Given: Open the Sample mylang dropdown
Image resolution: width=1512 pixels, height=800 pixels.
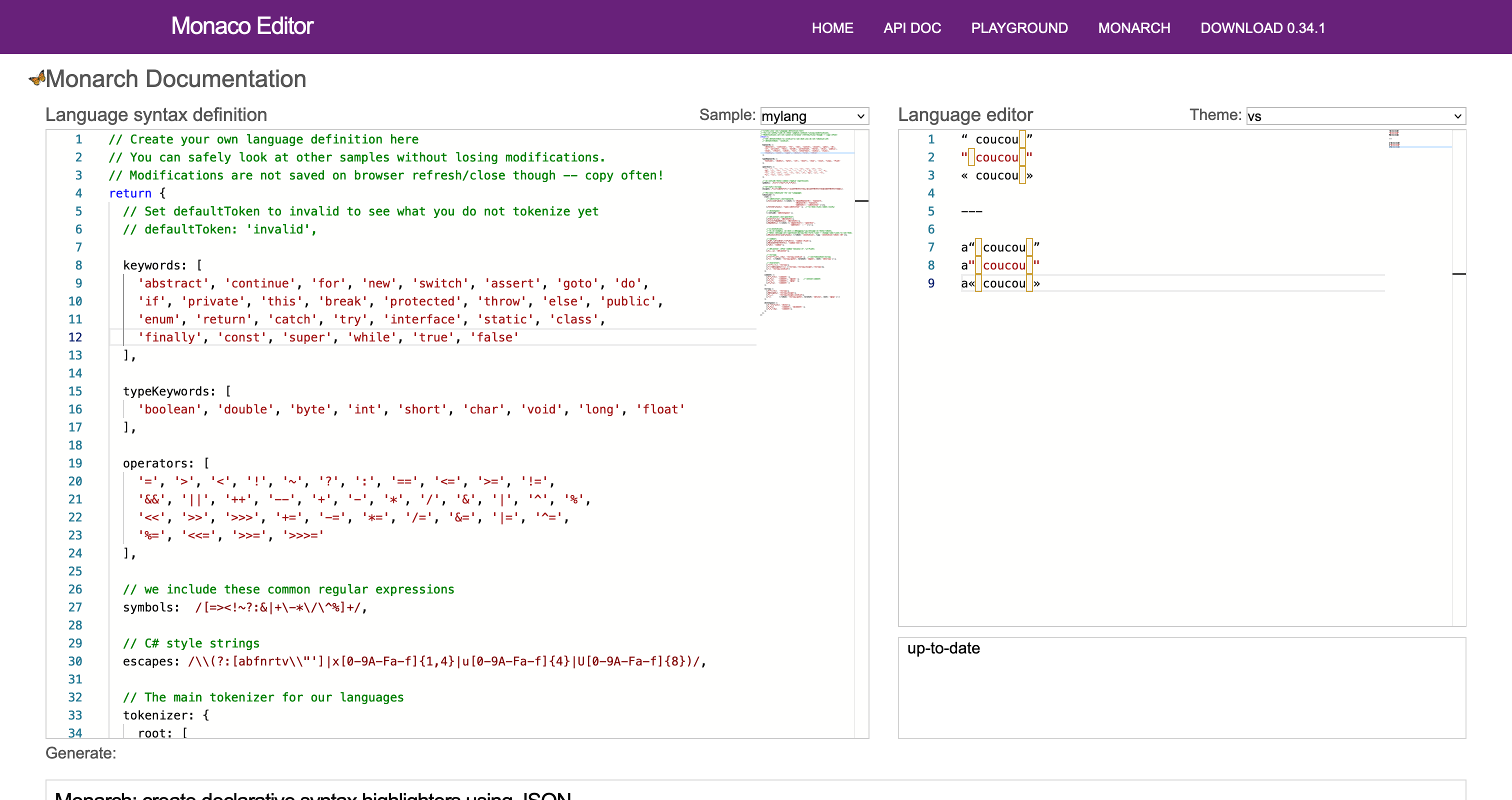Looking at the screenshot, I should pos(813,115).
